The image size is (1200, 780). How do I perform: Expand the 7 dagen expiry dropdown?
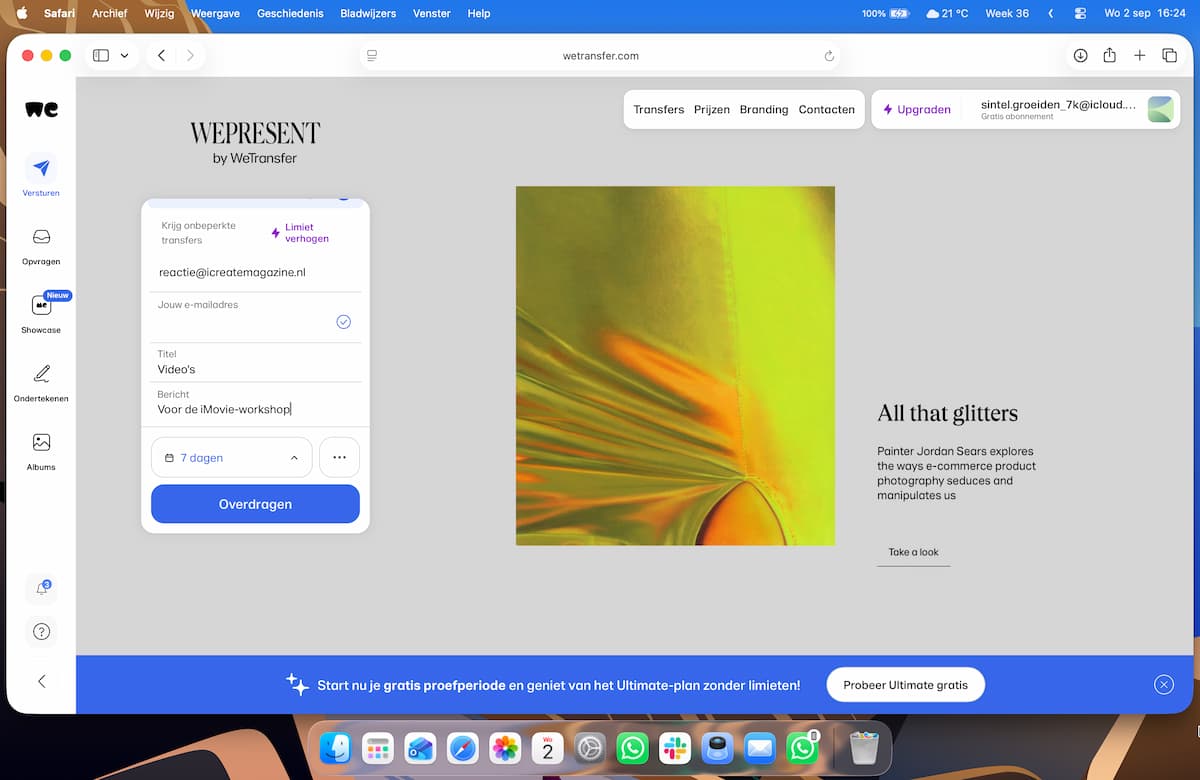232,457
